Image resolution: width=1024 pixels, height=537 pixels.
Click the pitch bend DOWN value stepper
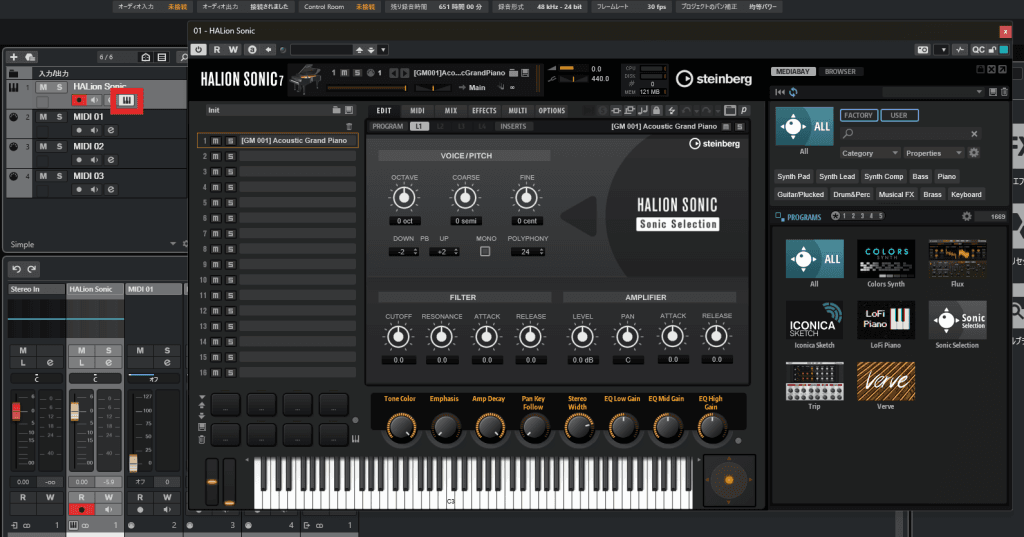404,252
